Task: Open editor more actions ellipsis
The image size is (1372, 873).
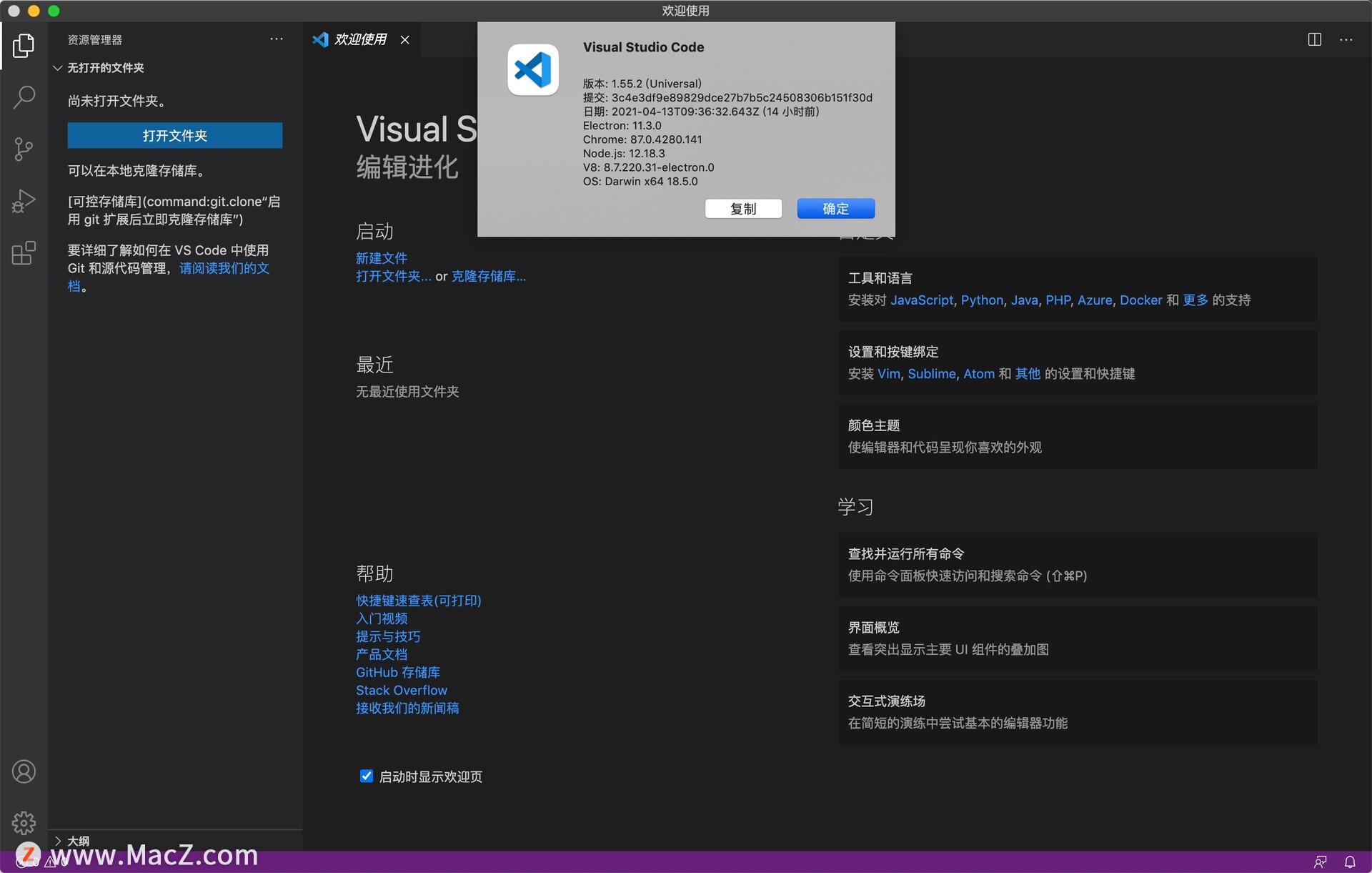Action: (1346, 39)
